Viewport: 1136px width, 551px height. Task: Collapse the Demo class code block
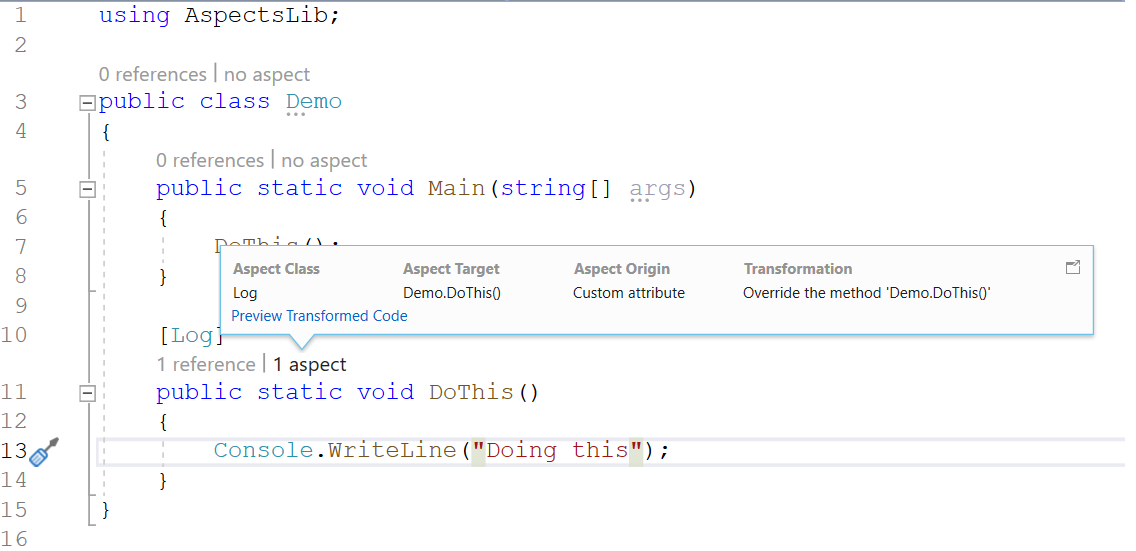point(87,102)
